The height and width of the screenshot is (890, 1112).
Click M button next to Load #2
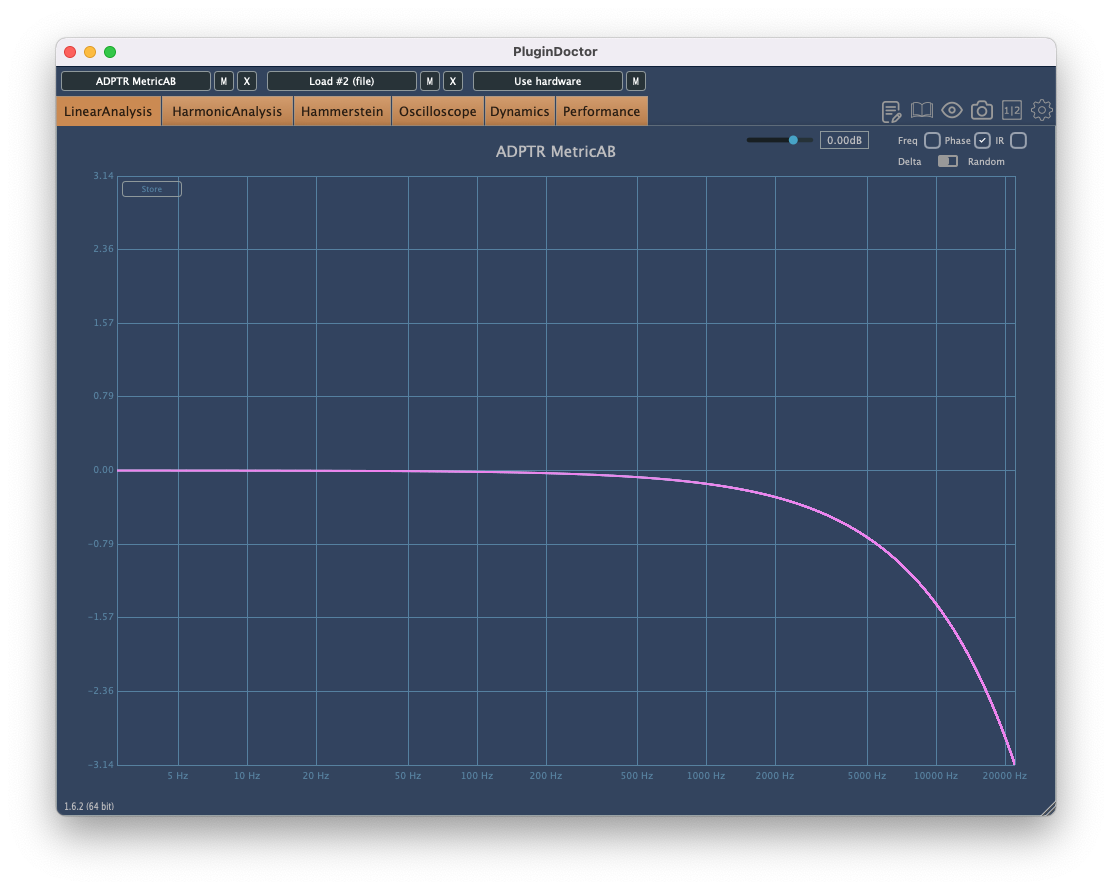[430, 81]
